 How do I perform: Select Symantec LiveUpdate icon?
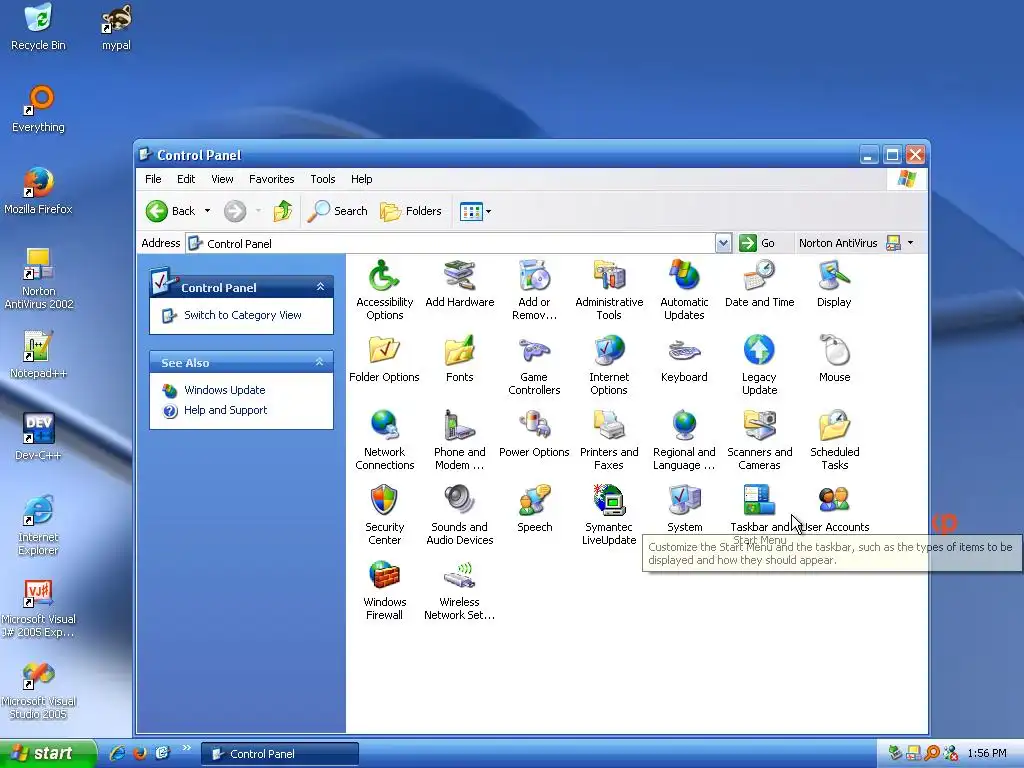coord(609,501)
